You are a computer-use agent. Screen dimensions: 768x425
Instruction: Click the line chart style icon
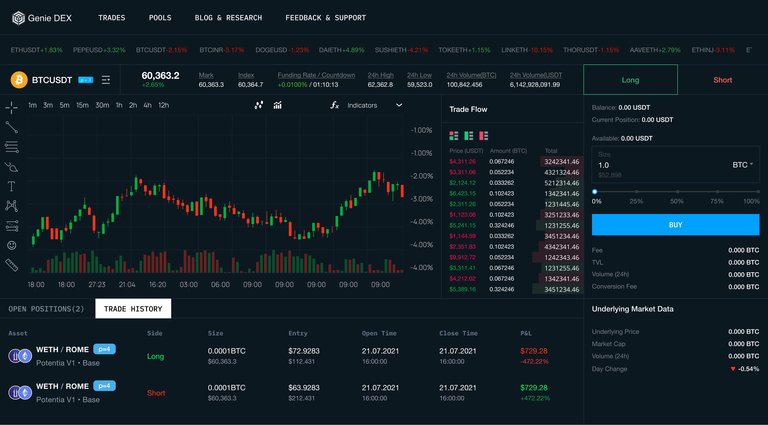pyautogui.click(x=259, y=105)
